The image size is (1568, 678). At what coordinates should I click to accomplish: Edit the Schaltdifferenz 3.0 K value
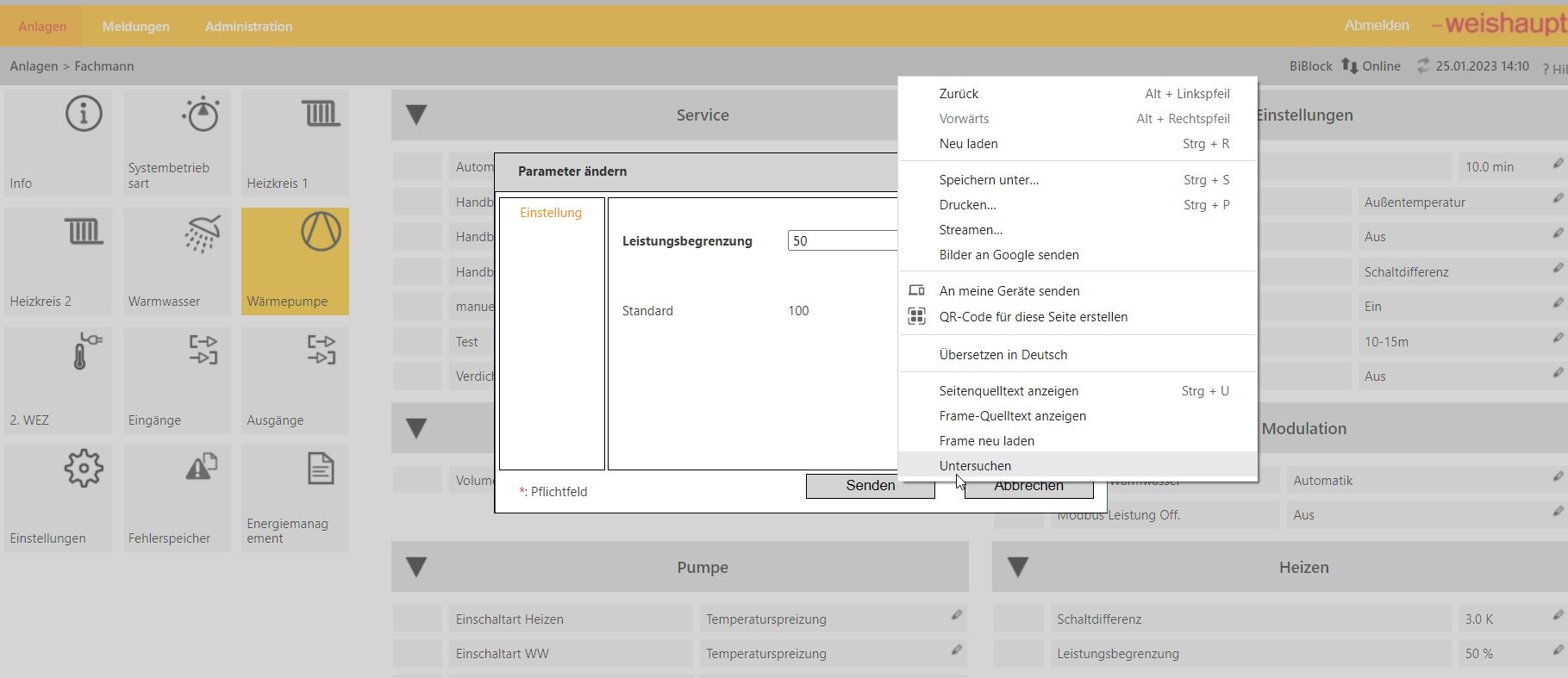(1558, 615)
